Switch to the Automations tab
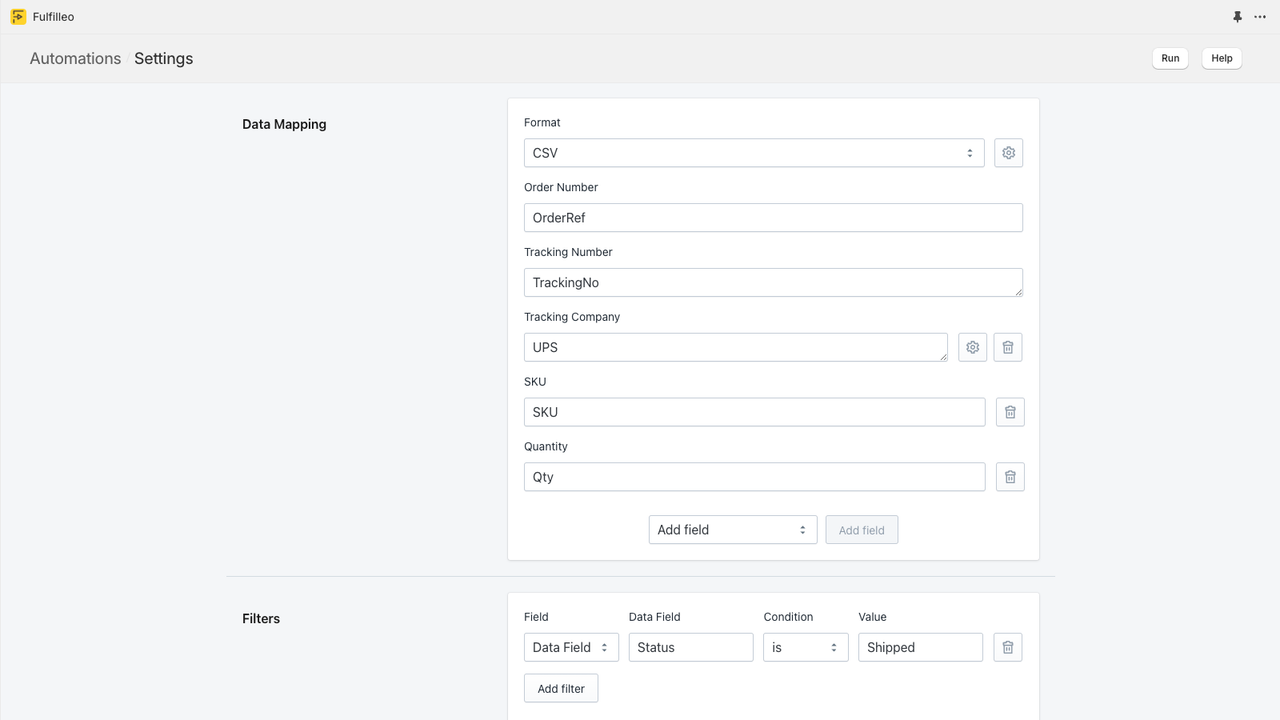Image resolution: width=1280 pixels, height=720 pixels. [x=75, y=58]
